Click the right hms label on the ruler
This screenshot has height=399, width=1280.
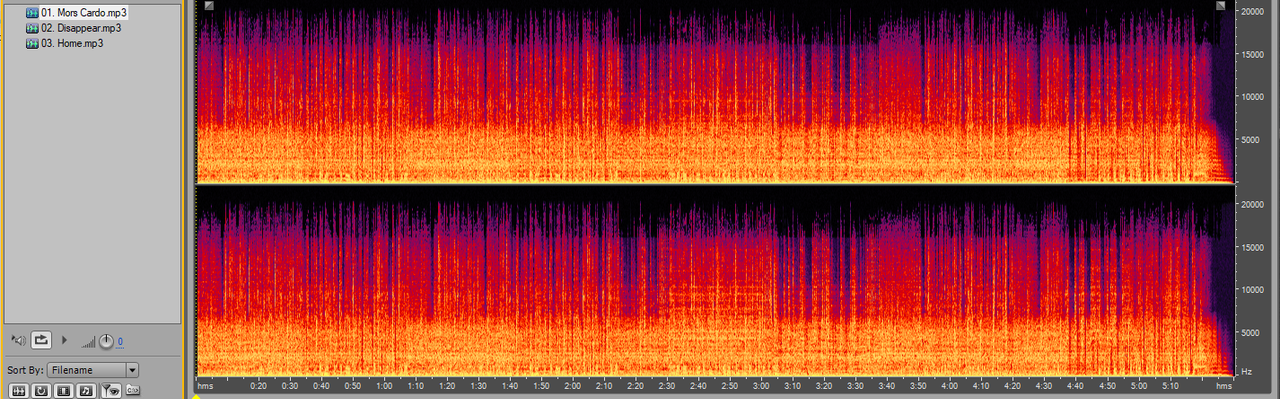click(x=1224, y=386)
